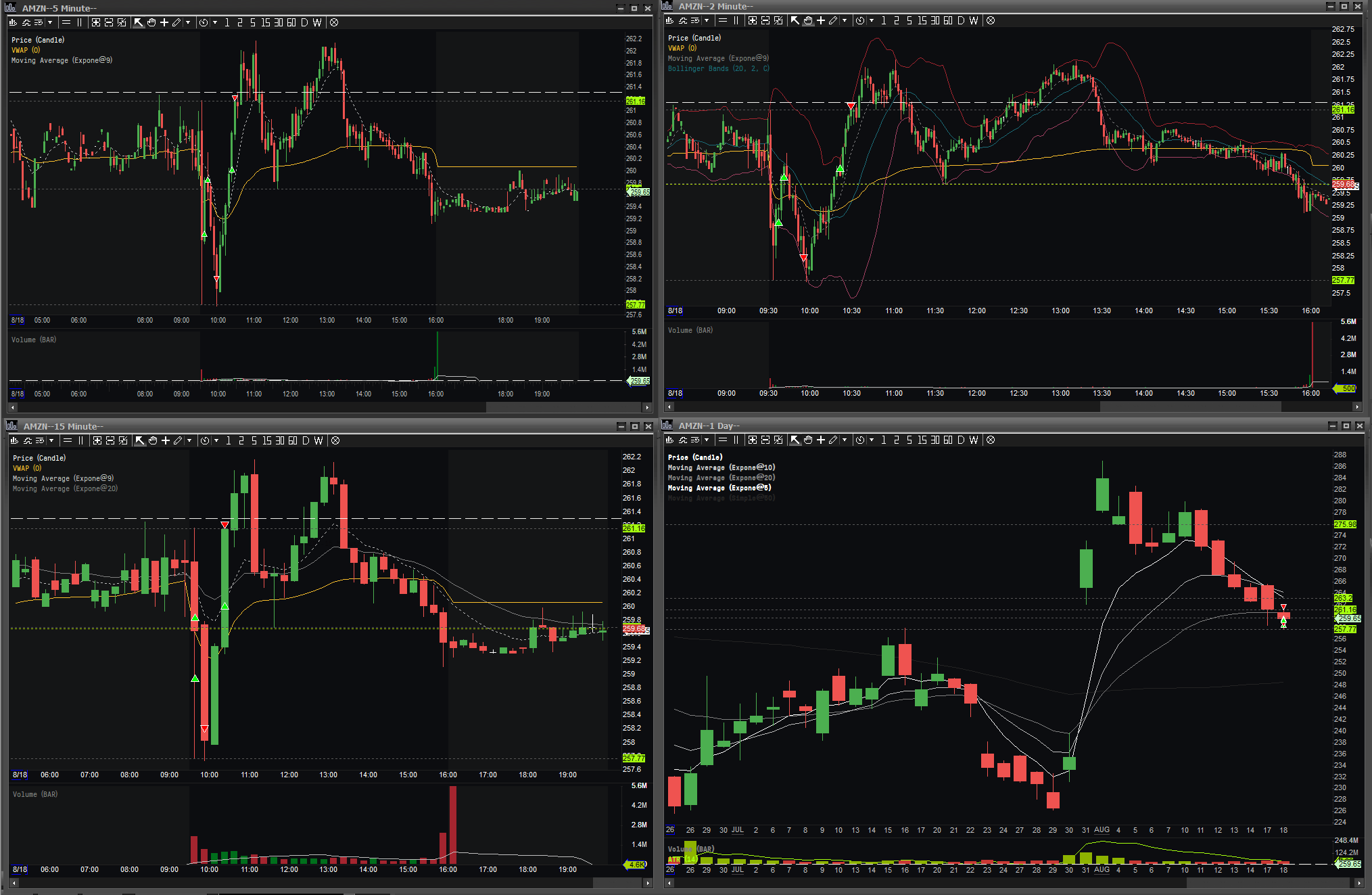The width and height of the screenshot is (1372, 895).
Task: Expand study dropdown arrow in 15 Minute chart
Action: tap(51, 440)
